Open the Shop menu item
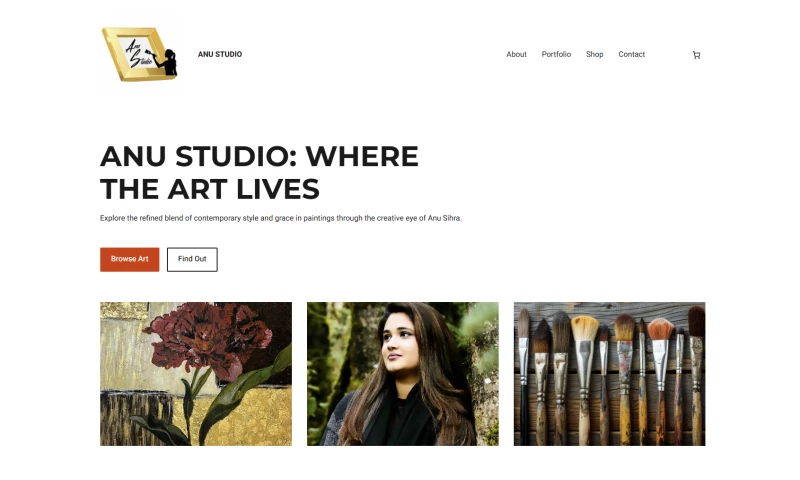The image size is (800, 480). coord(594,54)
